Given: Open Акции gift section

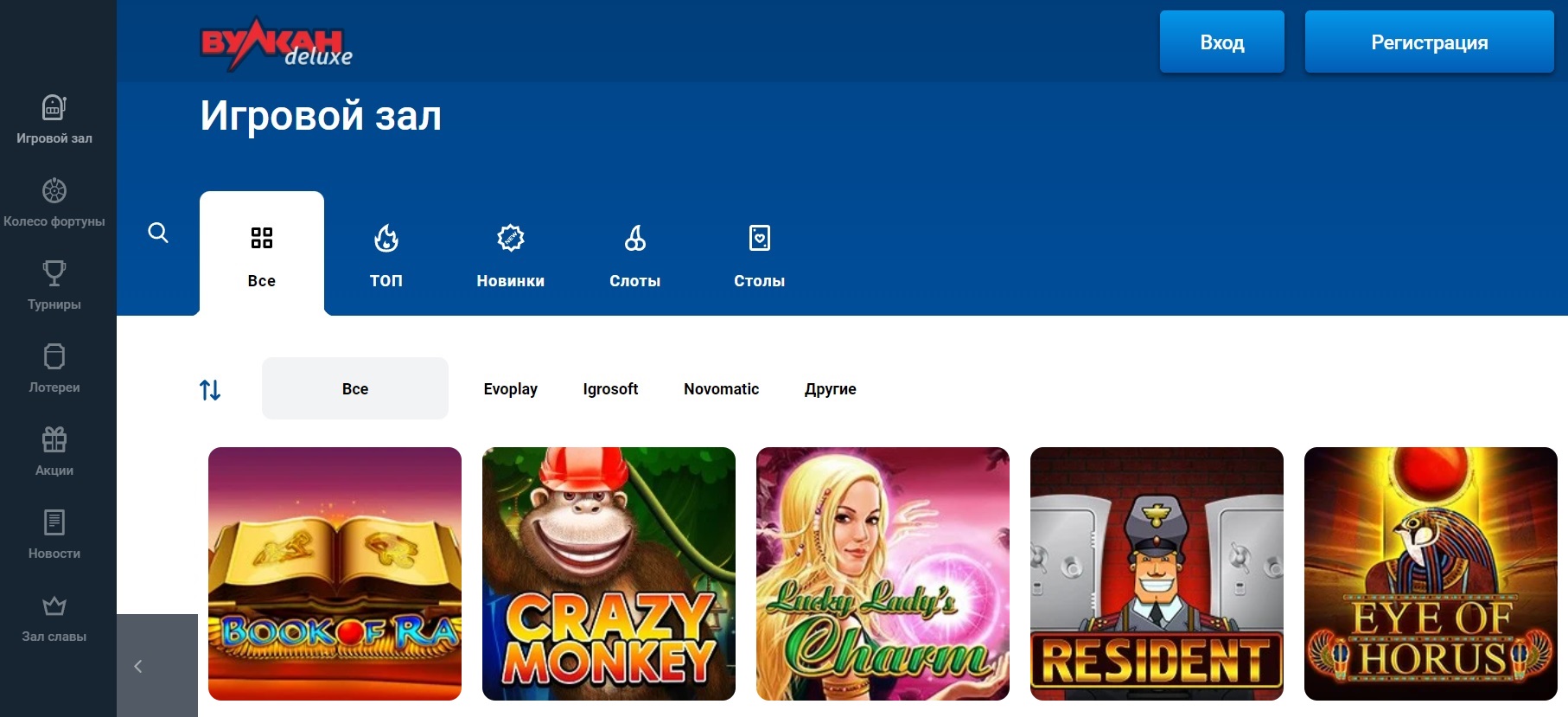Looking at the screenshot, I should coord(54,451).
